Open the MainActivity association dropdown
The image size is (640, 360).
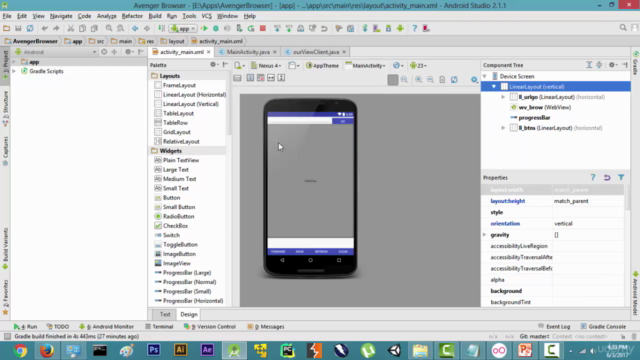365,65
